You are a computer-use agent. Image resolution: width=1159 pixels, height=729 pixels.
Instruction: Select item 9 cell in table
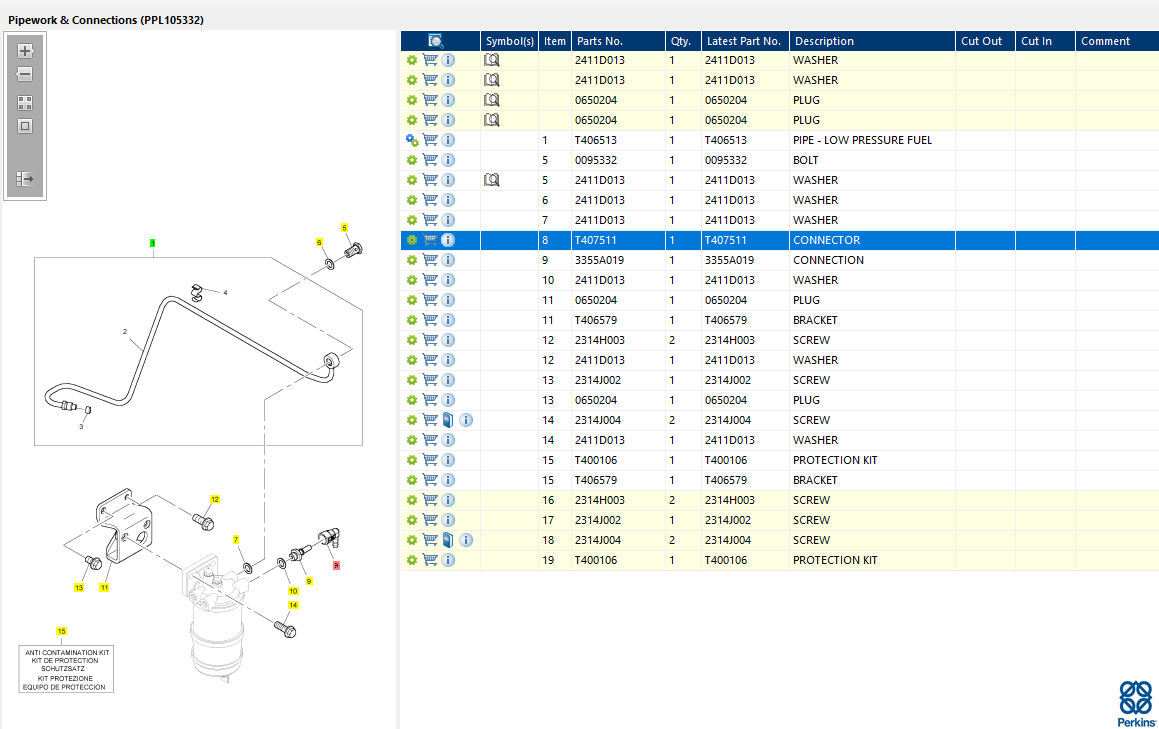[554, 260]
